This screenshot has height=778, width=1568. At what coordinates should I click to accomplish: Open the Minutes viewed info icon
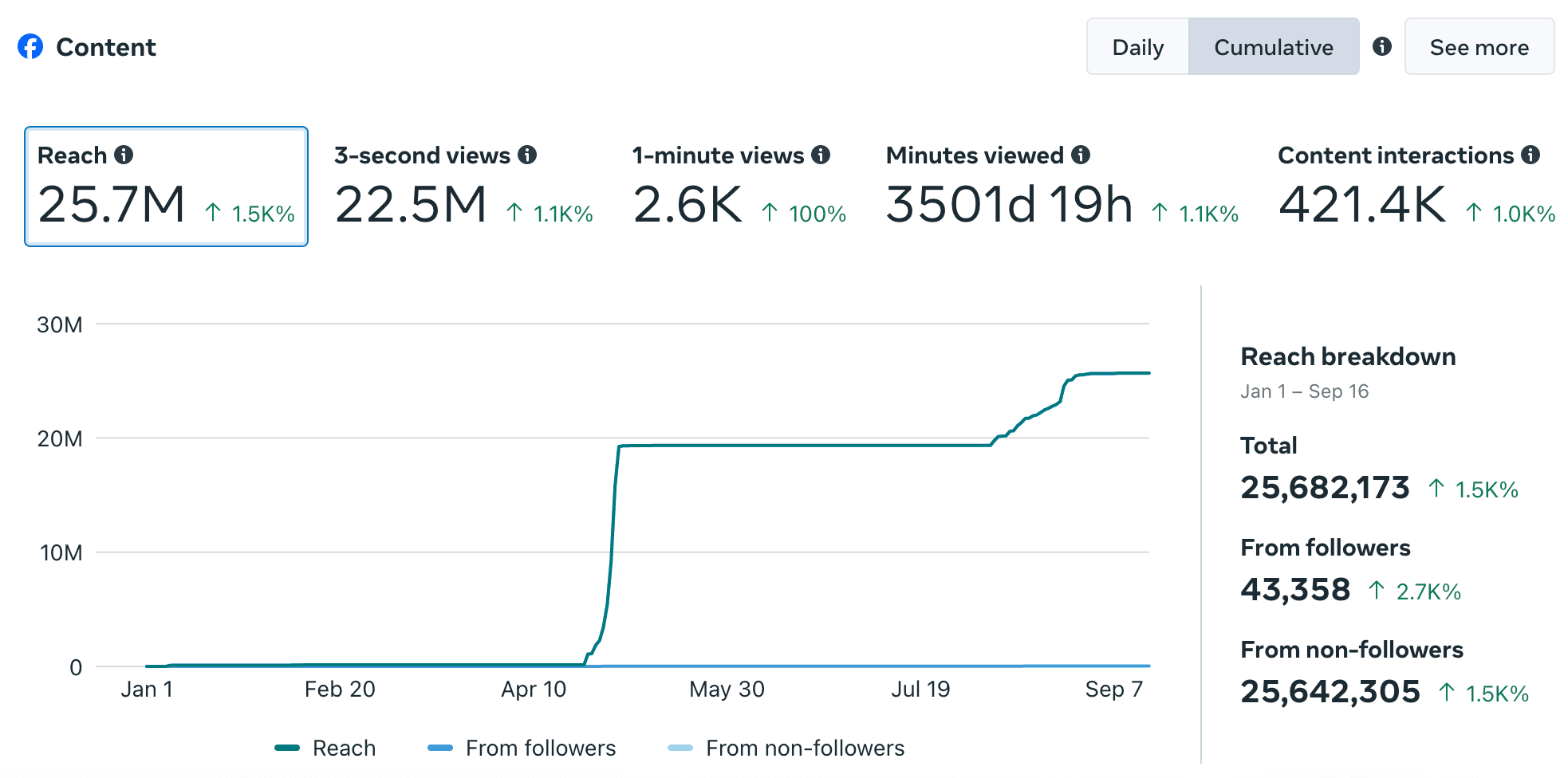click(x=1081, y=155)
